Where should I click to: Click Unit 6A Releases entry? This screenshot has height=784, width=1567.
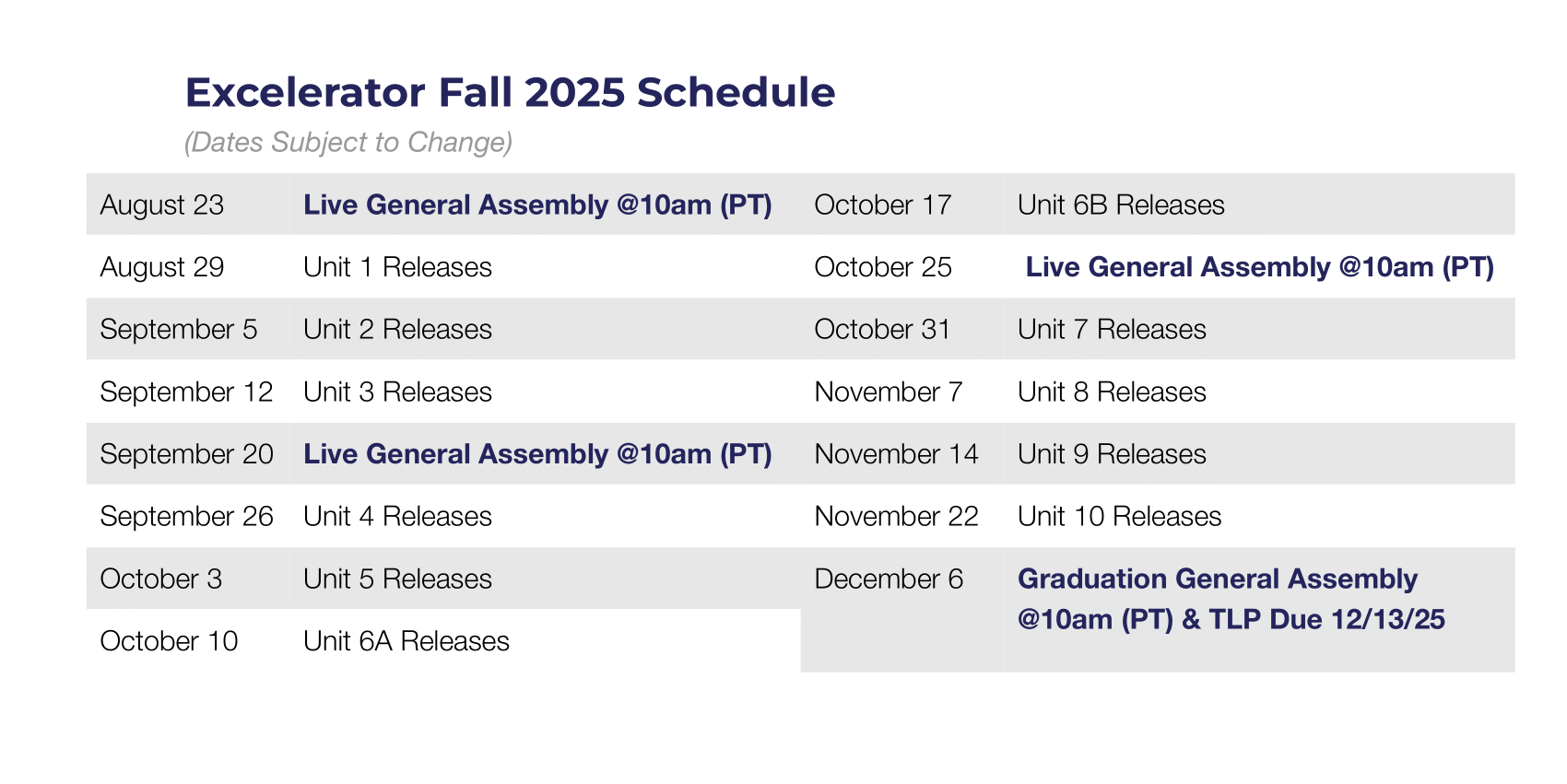click(x=406, y=641)
